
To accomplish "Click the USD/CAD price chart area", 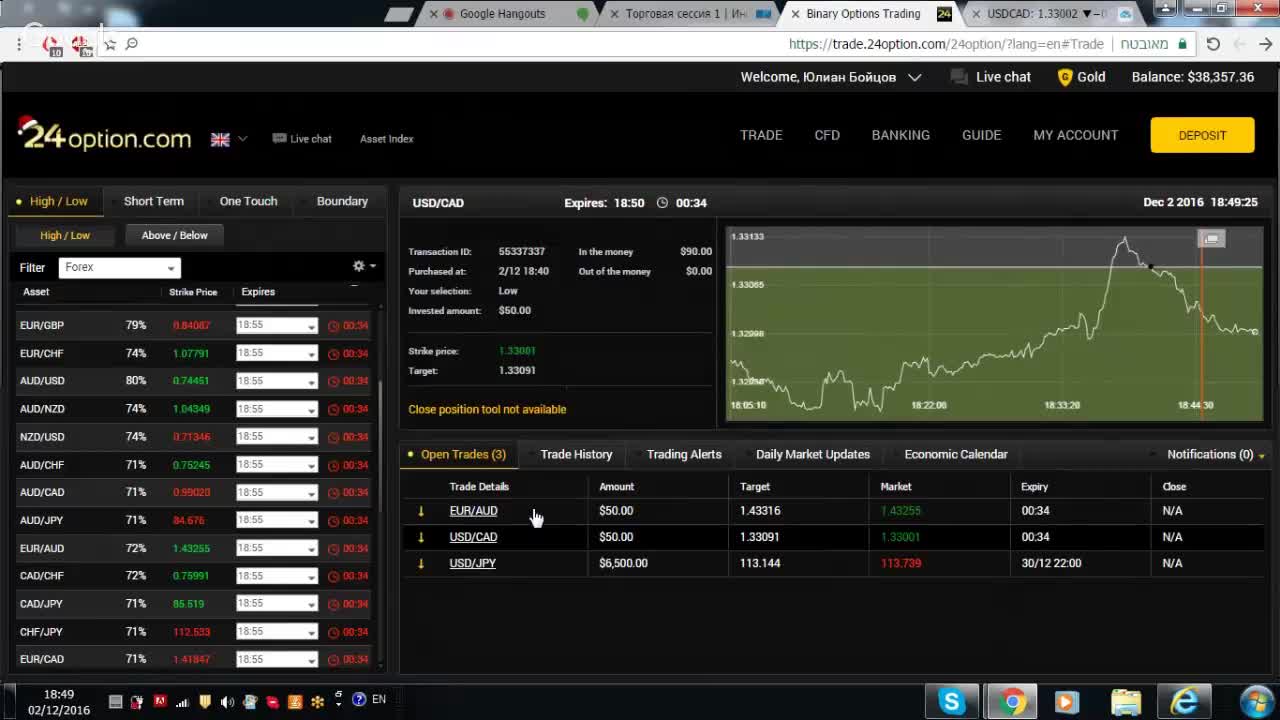I will 995,323.
